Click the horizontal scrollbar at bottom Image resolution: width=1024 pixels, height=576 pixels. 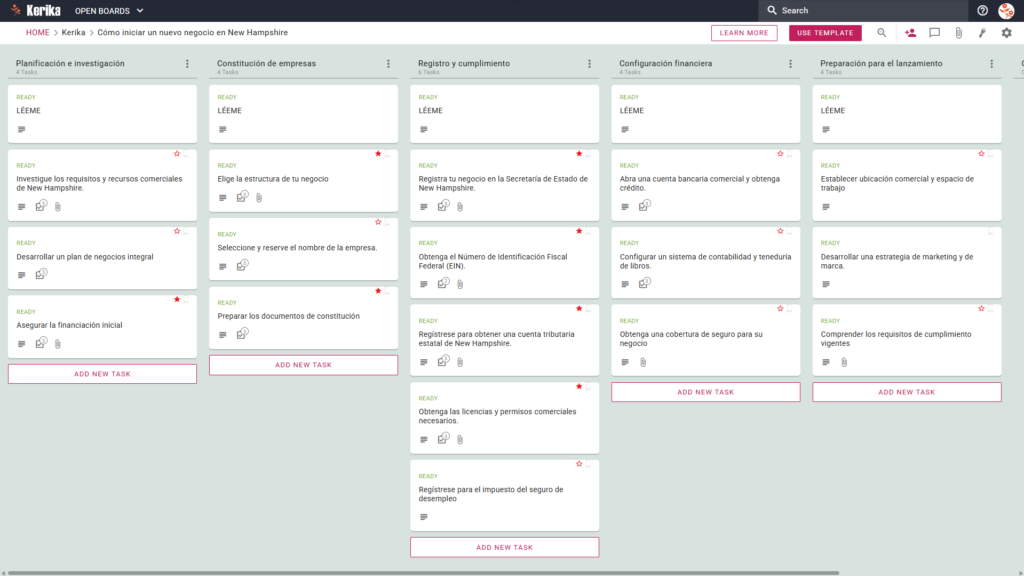click(423, 573)
